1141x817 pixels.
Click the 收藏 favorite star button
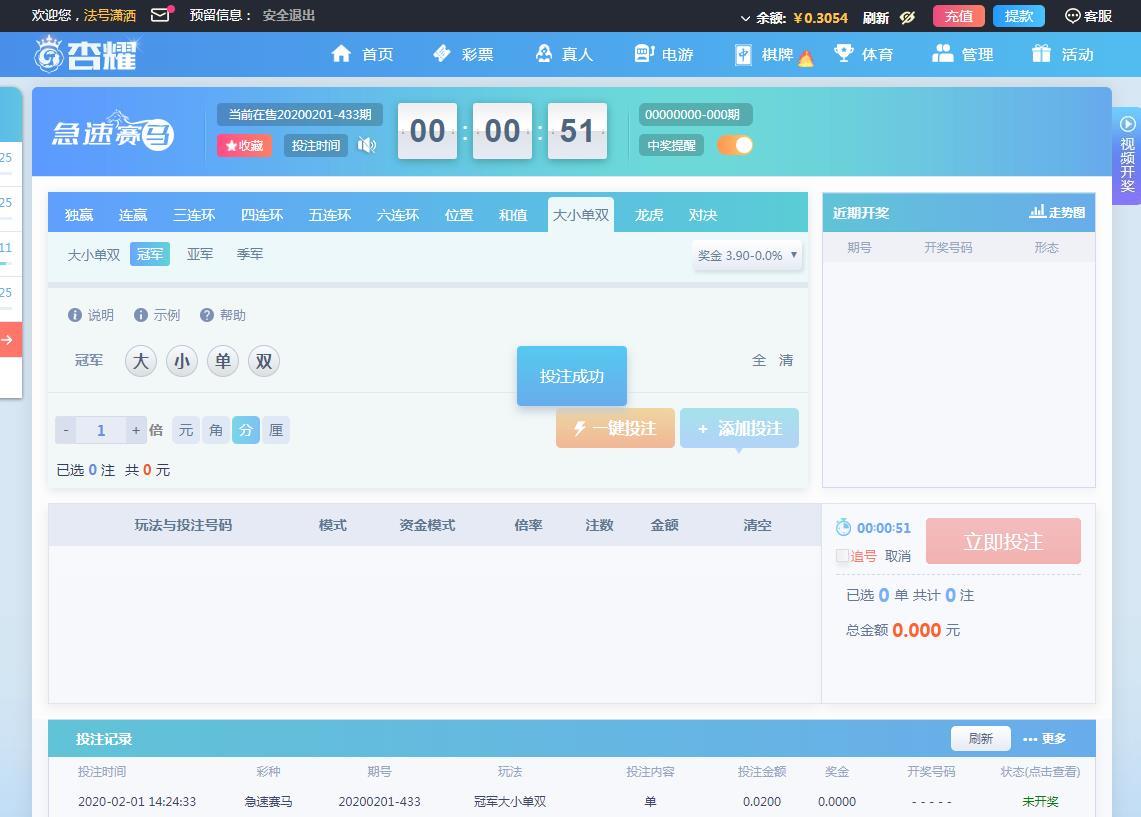coord(244,146)
